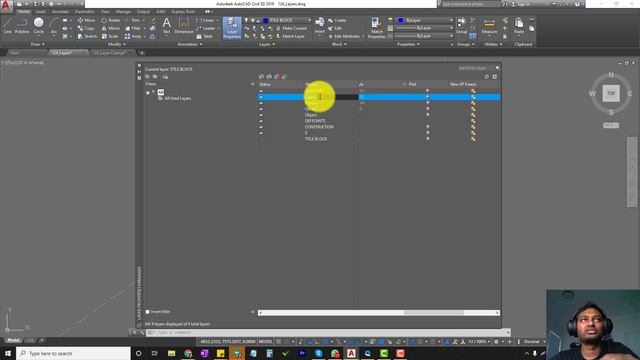Activate the Stretch command
The width and height of the screenshot is (640, 360).
click(87, 36)
